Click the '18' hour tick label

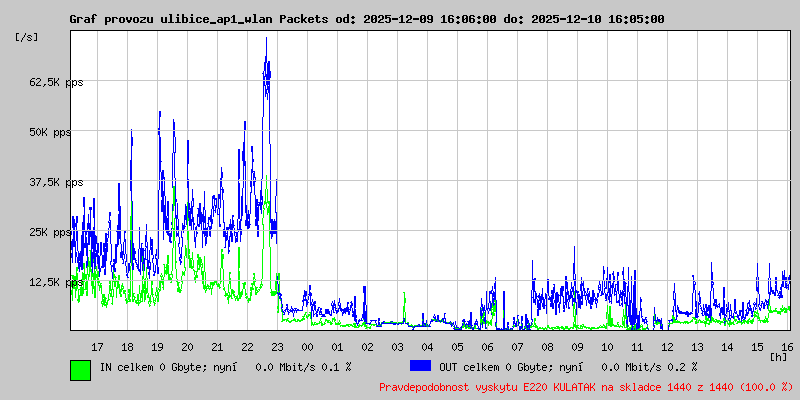(127, 347)
